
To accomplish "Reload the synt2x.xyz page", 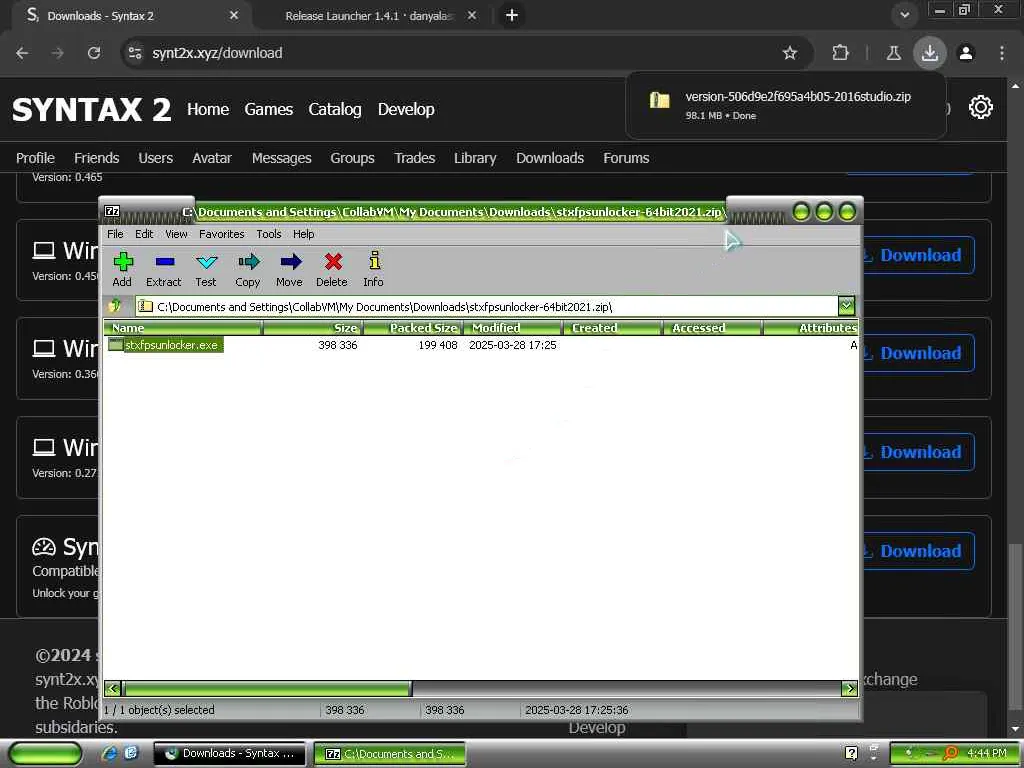I will [x=94, y=53].
